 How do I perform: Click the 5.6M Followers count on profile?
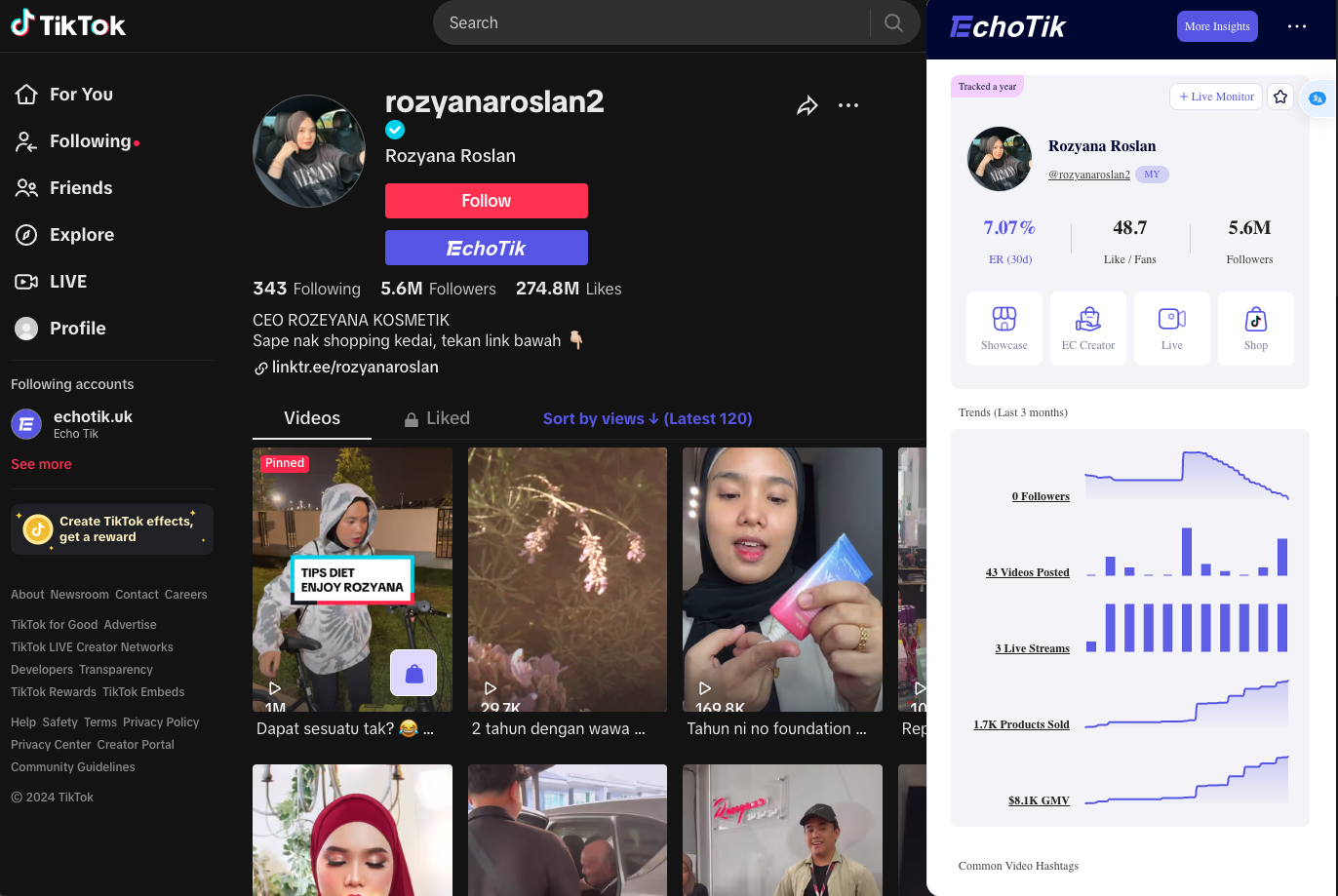tap(438, 289)
